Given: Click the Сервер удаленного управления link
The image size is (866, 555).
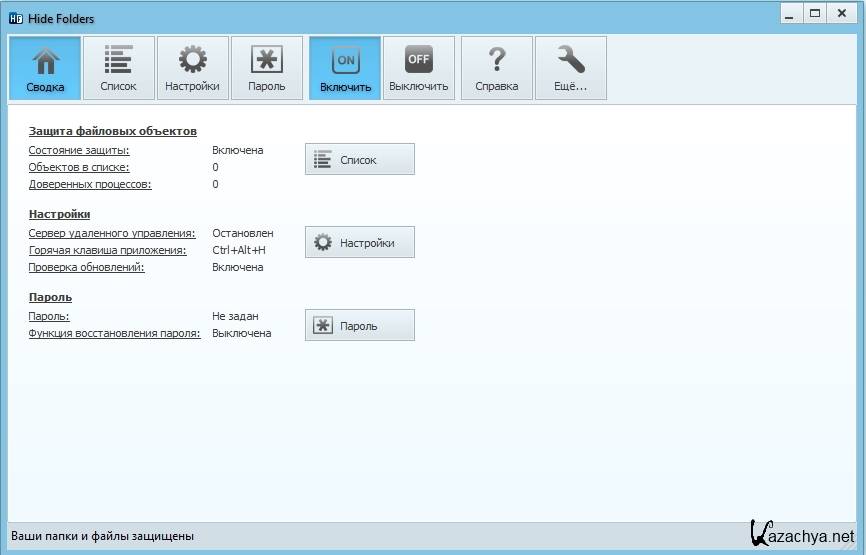Looking at the screenshot, I should tap(112, 233).
